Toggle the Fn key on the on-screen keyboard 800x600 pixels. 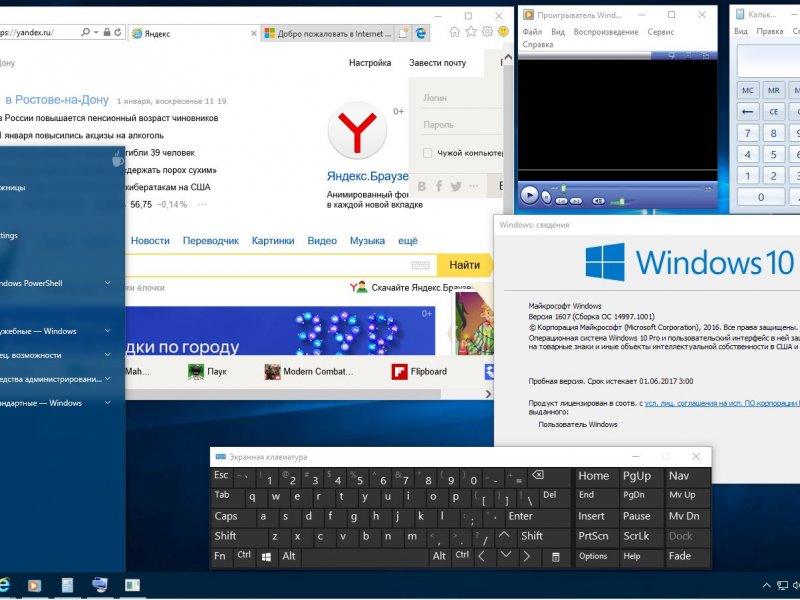(x=220, y=557)
